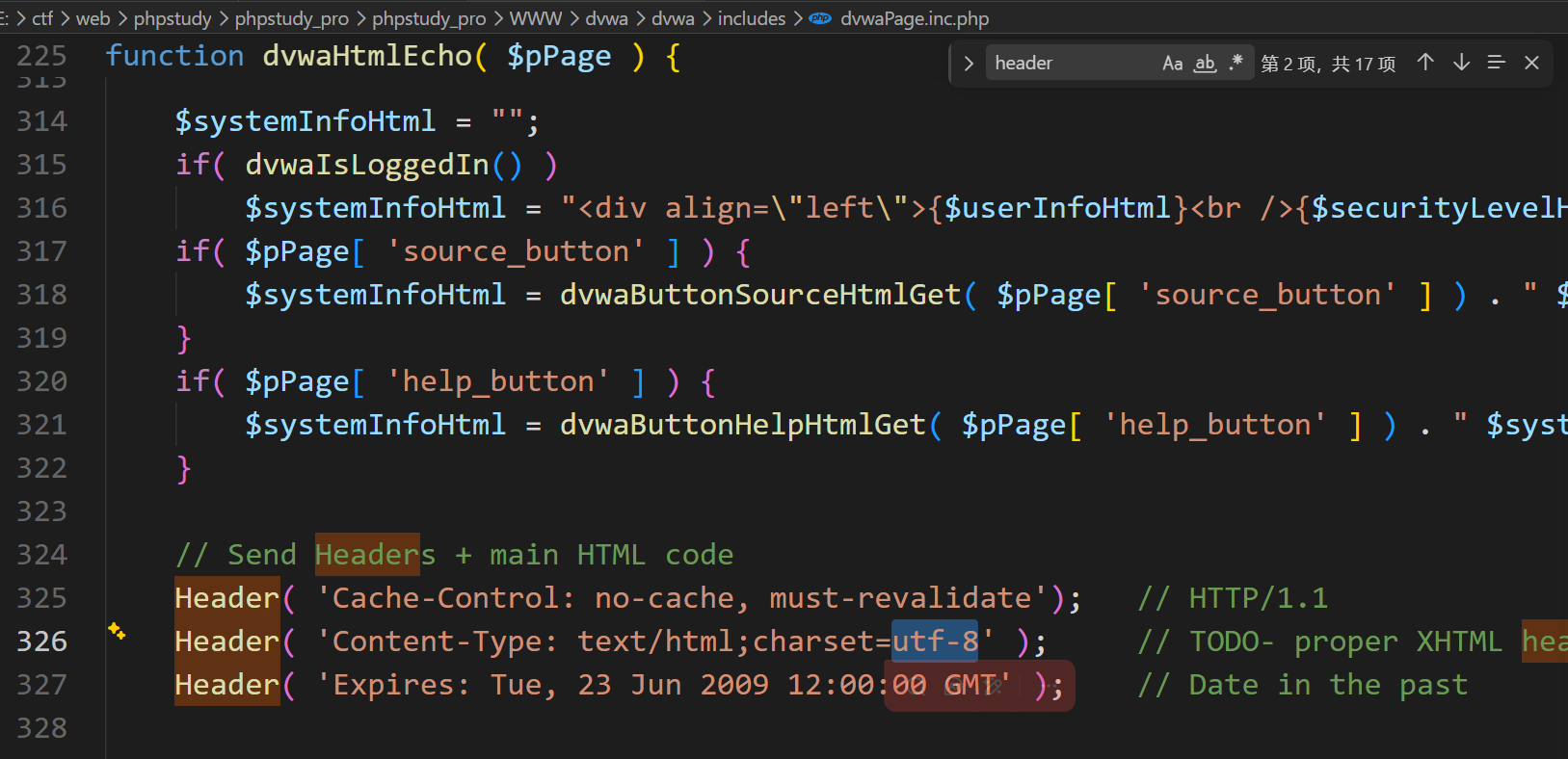Open includes breadcrumb folder
Image resolution: width=1568 pixels, height=759 pixels.
[x=752, y=18]
